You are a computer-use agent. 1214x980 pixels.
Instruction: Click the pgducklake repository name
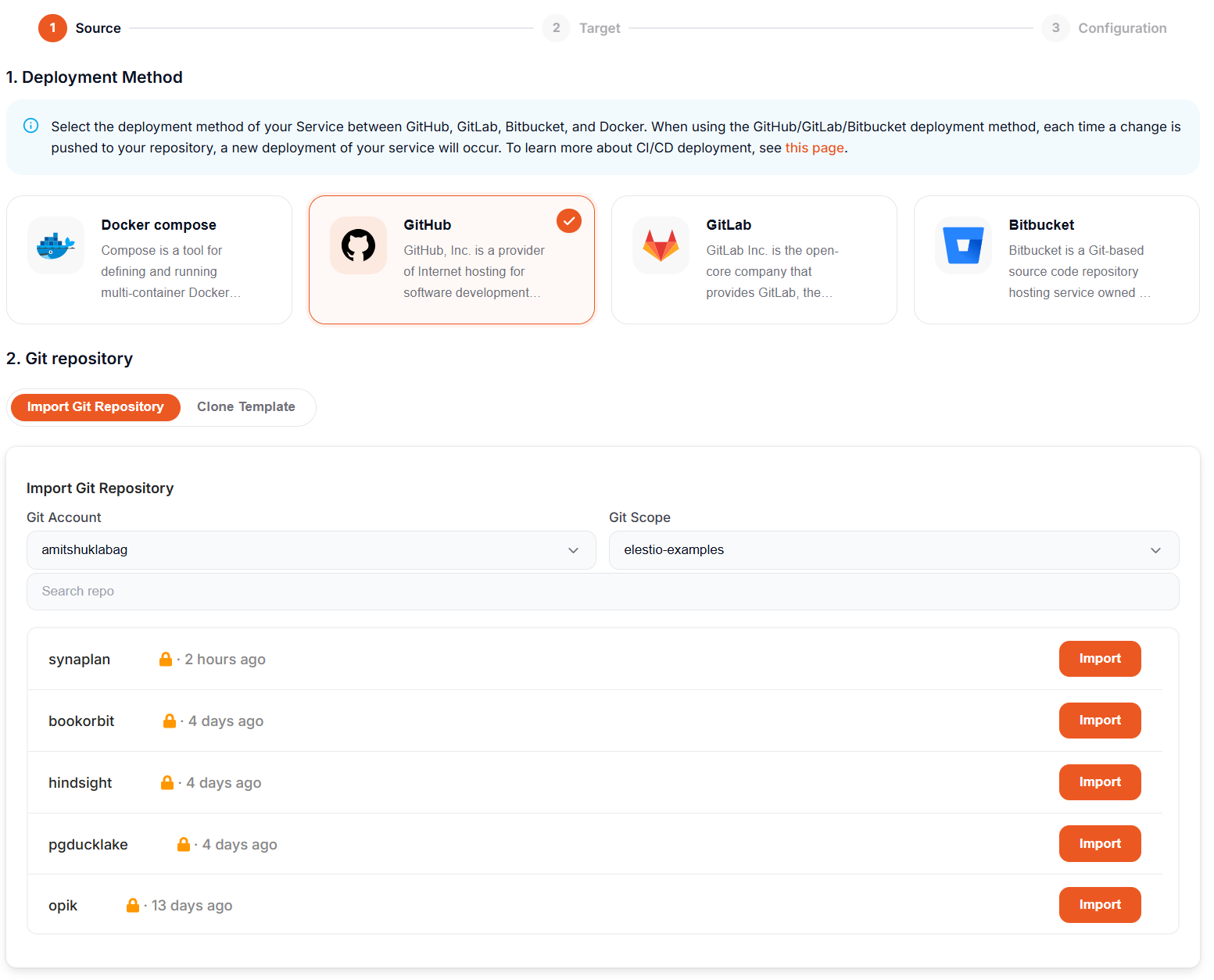coord(88,845)
